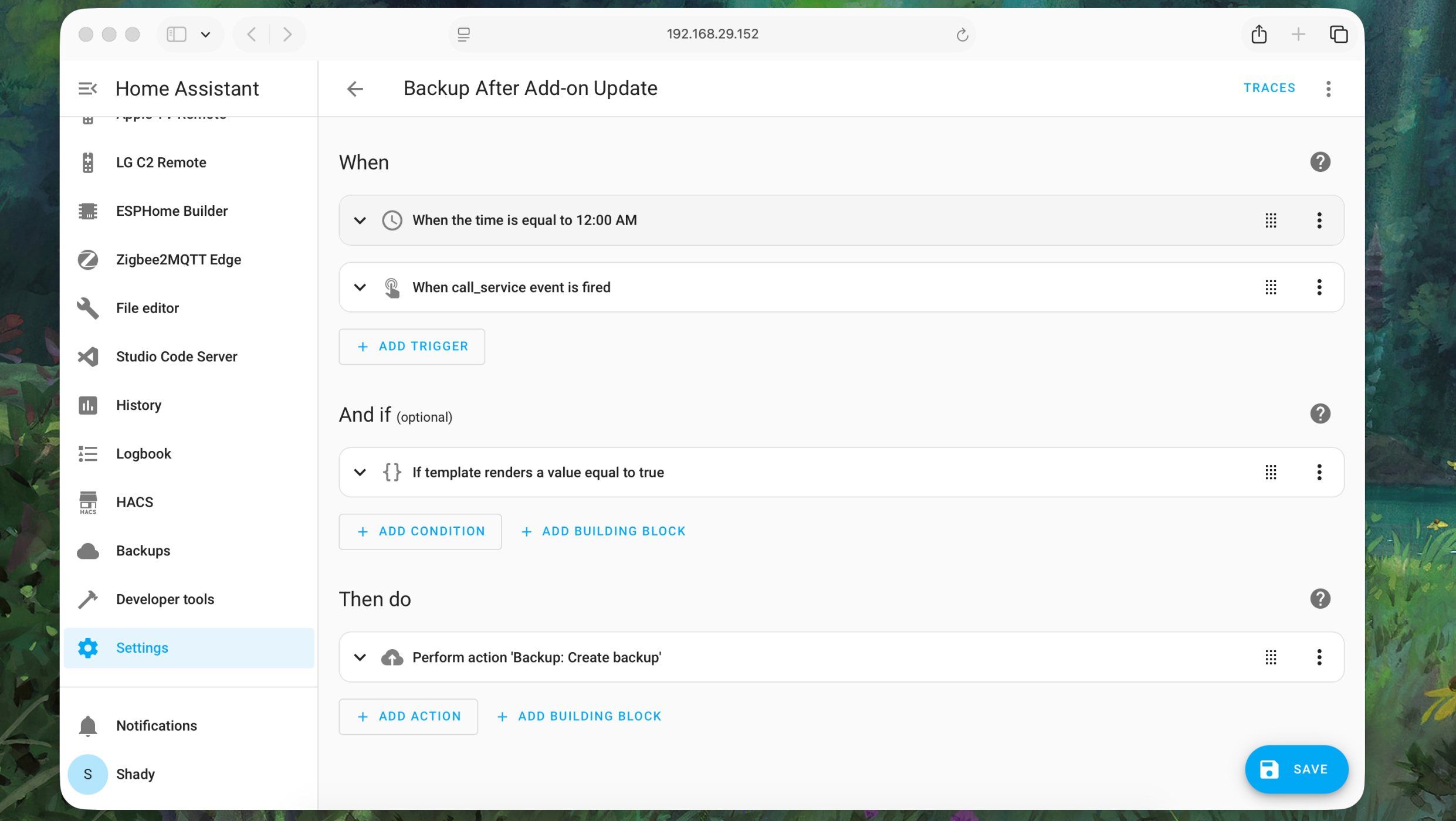Open options menu for call_service event trigger

click(1319, 287)
